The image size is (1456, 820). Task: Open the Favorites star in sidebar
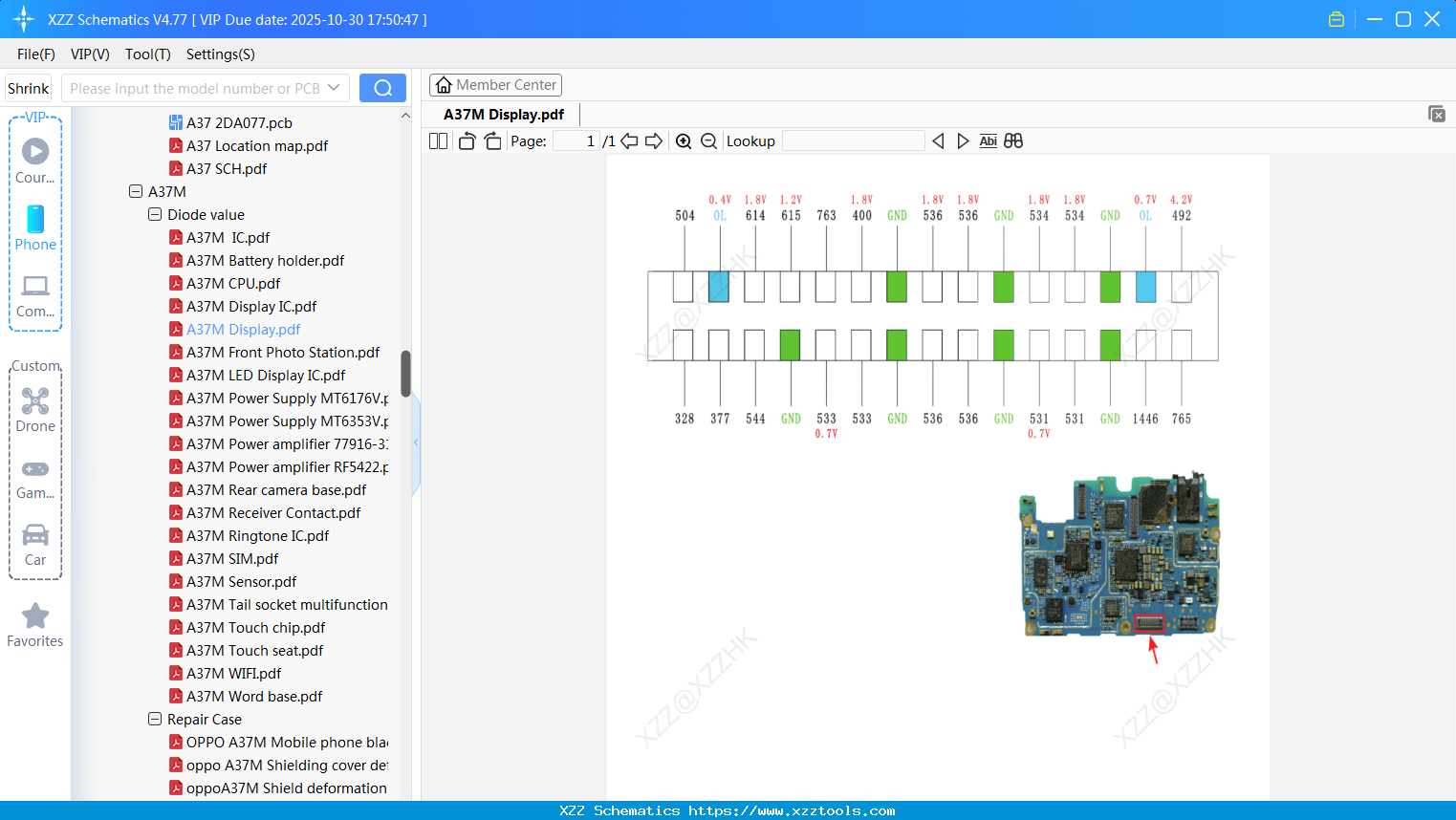tap(35, 625)
